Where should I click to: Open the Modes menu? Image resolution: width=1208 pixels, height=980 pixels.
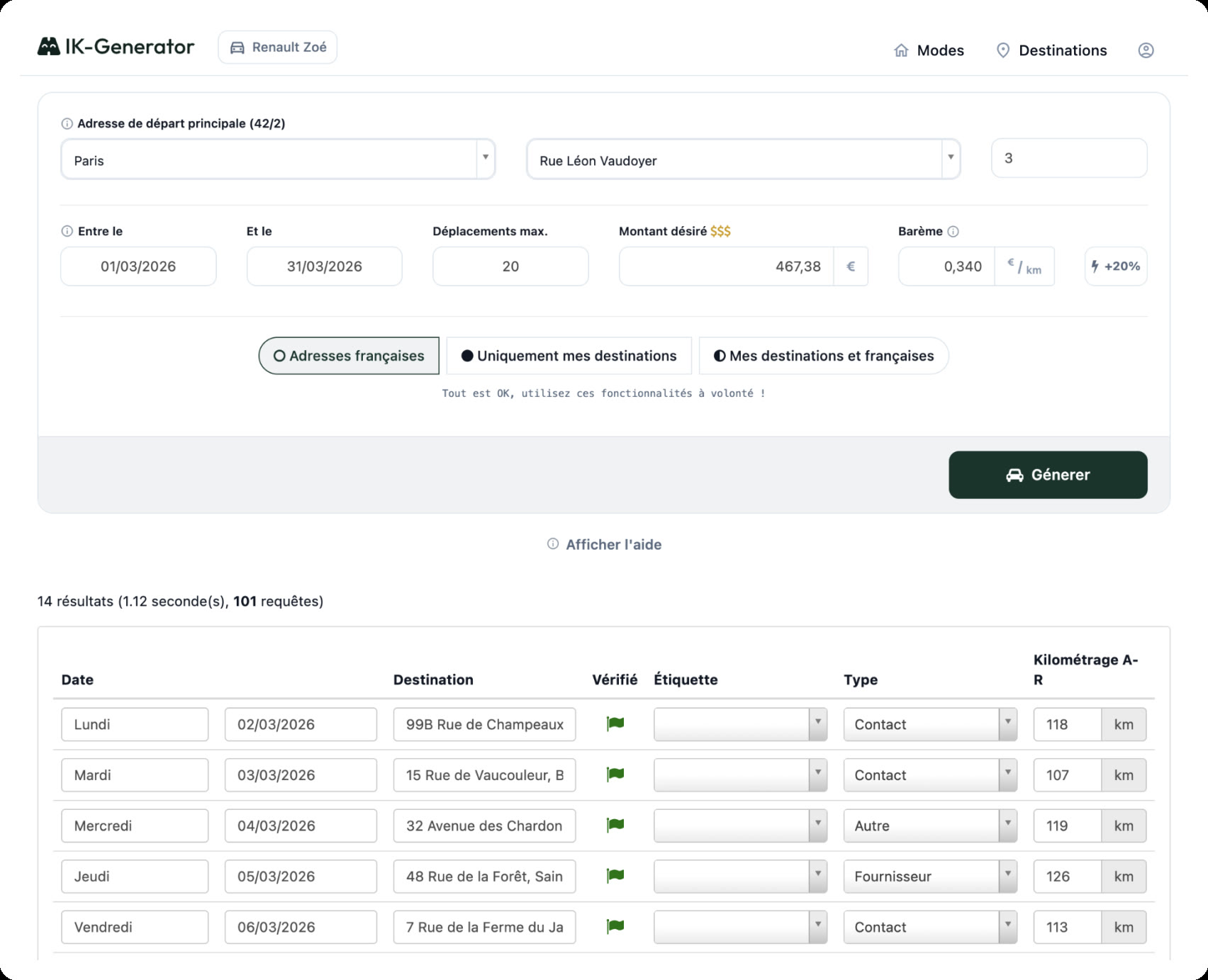(941, 50)
